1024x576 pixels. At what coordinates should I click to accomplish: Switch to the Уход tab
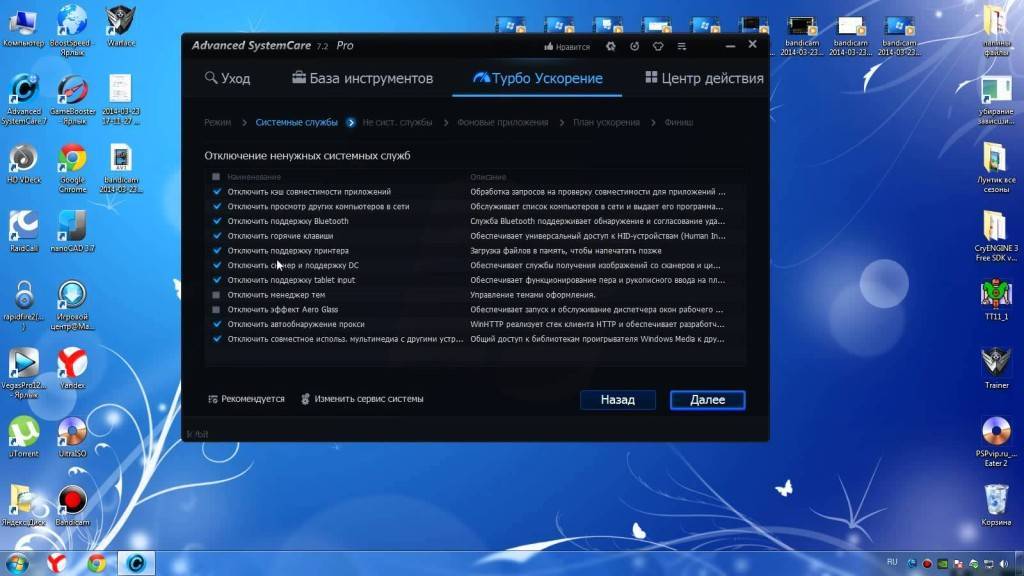[227, 78]
